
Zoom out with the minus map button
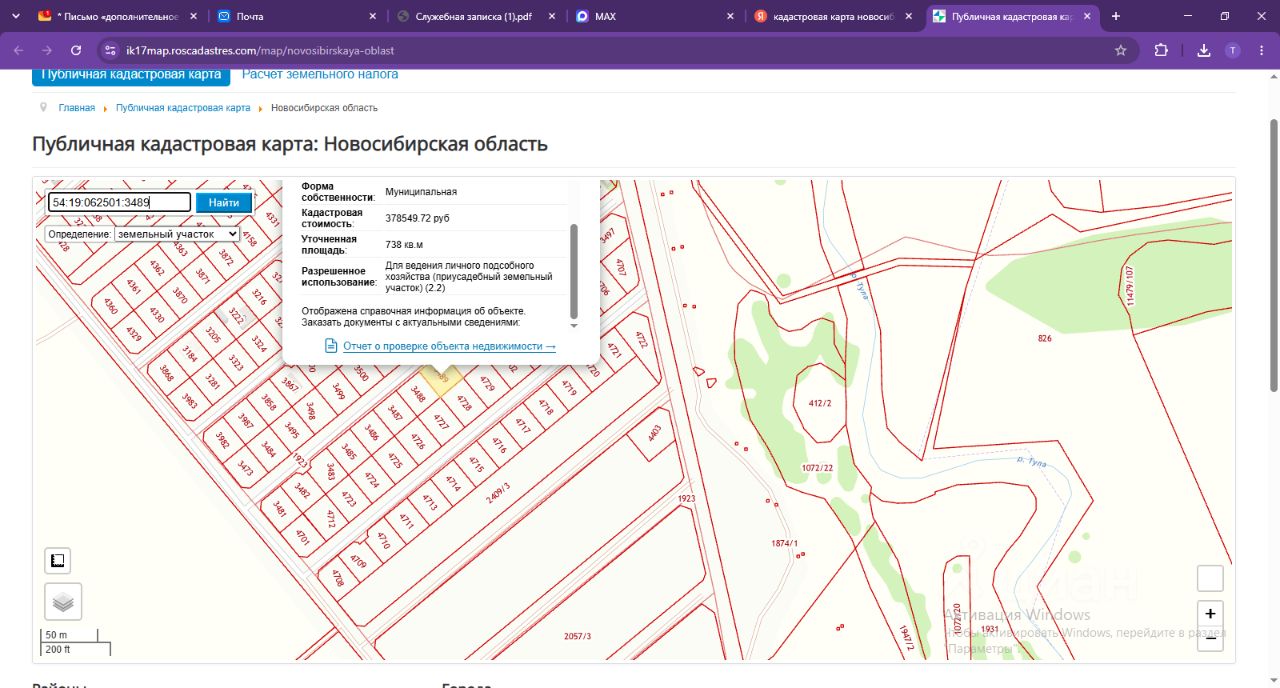click(x=1210, y=640)
